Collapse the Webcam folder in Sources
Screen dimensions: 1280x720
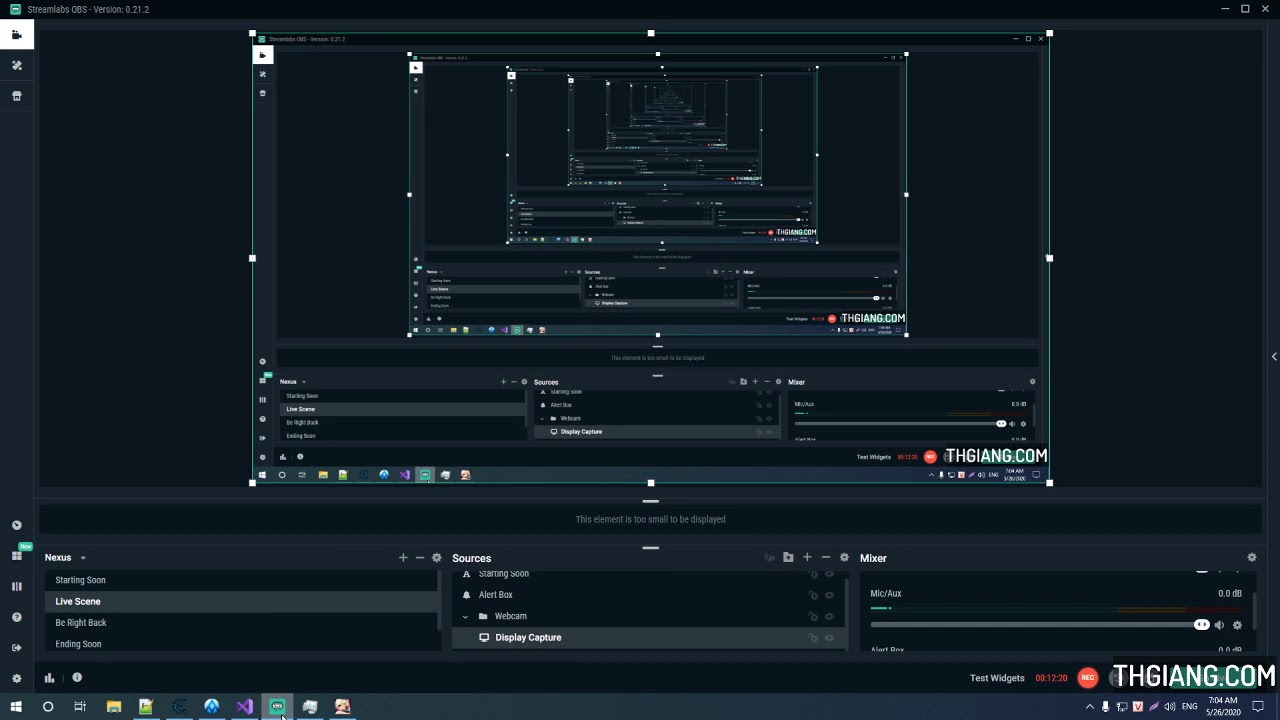465,616
